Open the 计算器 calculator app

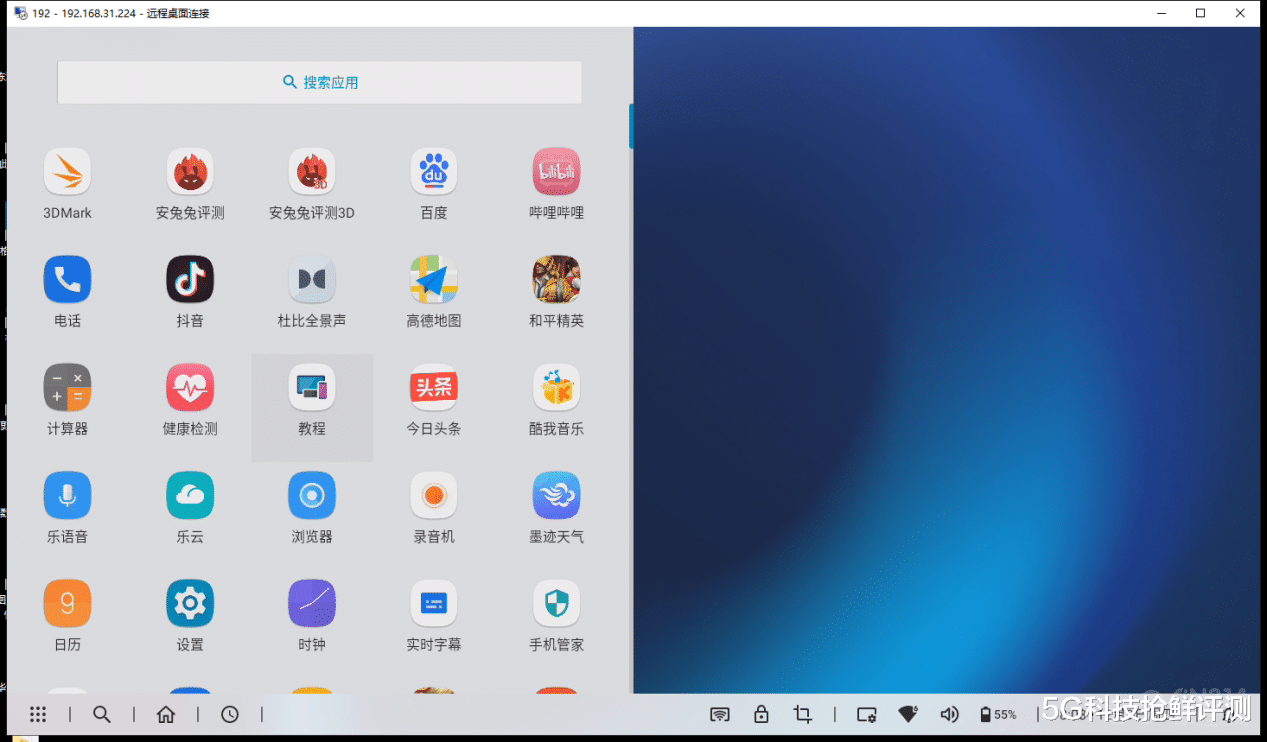[67, 387]
